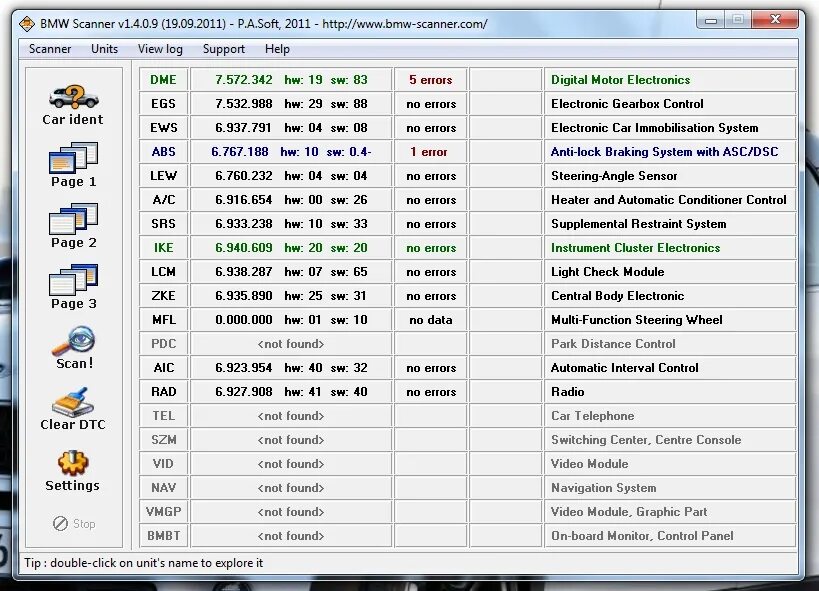Viewport: 819px width, 591px height.
Task: Open the Car ident tool
Action: click(x=73, y=105)
